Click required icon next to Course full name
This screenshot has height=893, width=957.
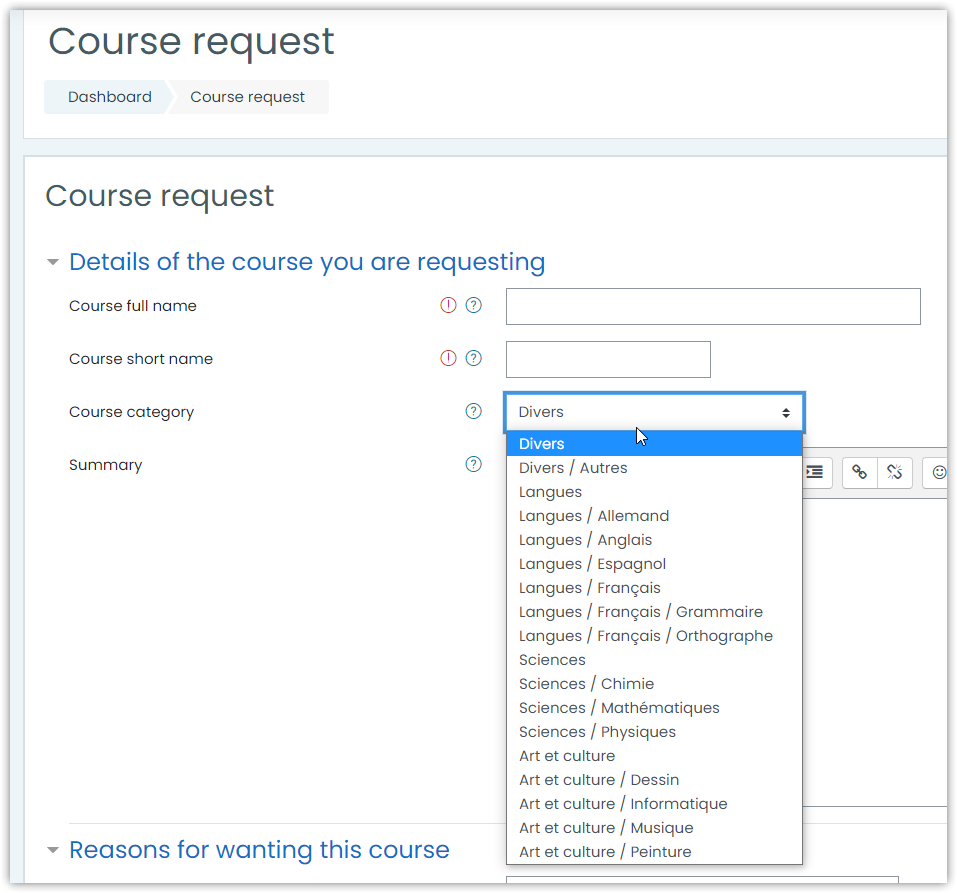(x=449, y=305)
